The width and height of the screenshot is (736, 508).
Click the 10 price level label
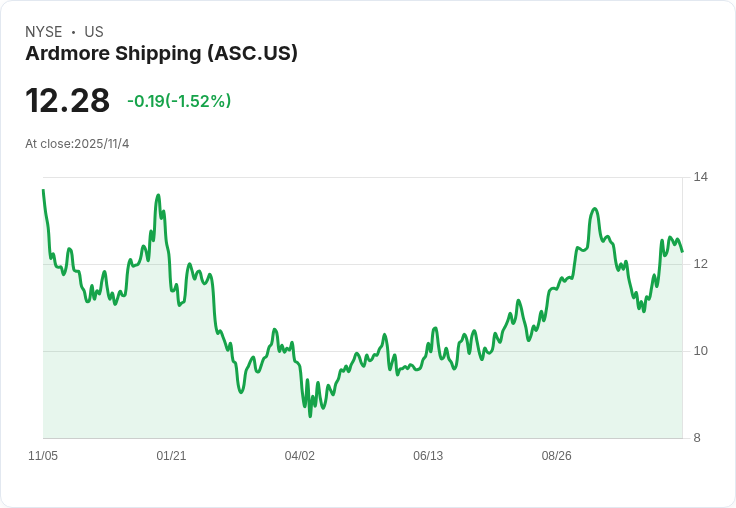pos(700,351)
